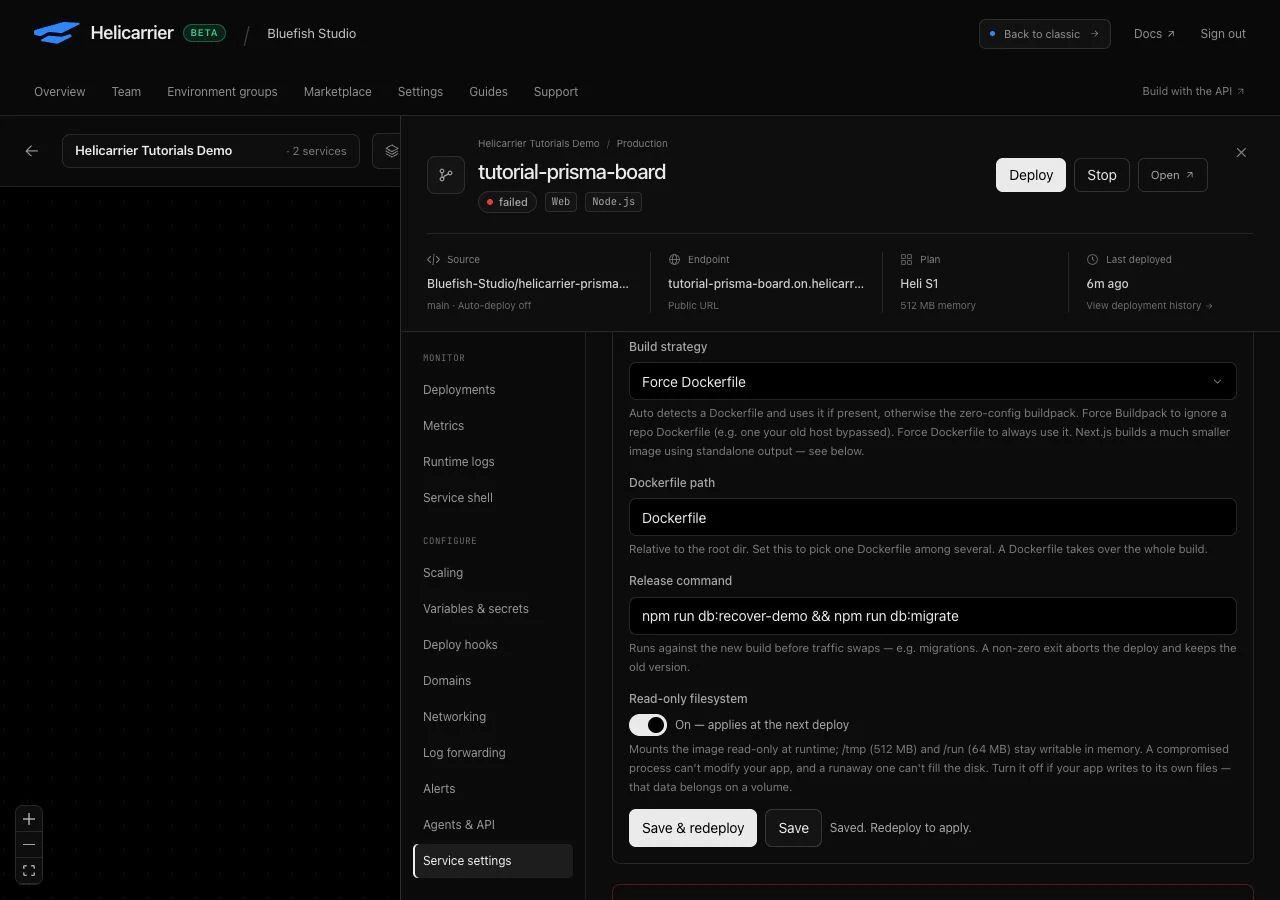This screenshot has height=900, width=1280.
Task: Open Build with the API link
Action: click(1193, 91)
